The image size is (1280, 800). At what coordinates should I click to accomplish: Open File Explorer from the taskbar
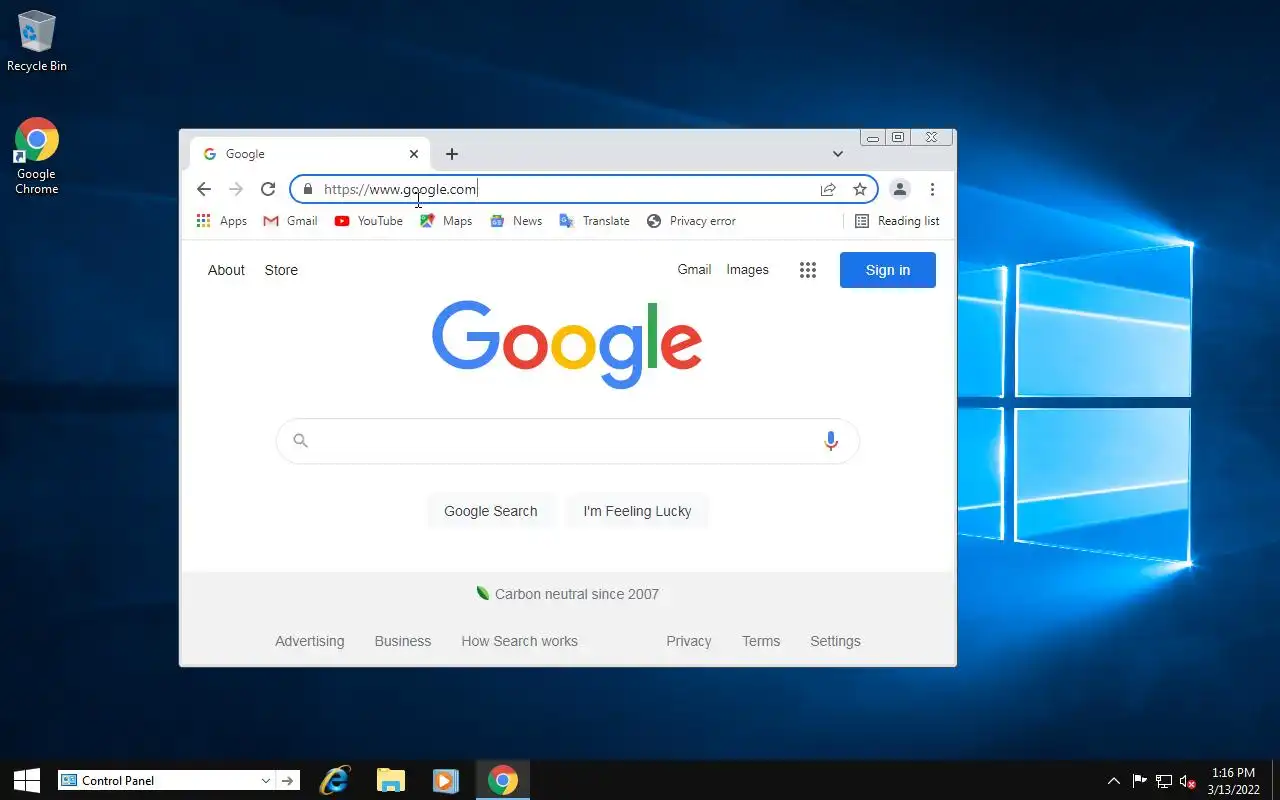(390, 780)
